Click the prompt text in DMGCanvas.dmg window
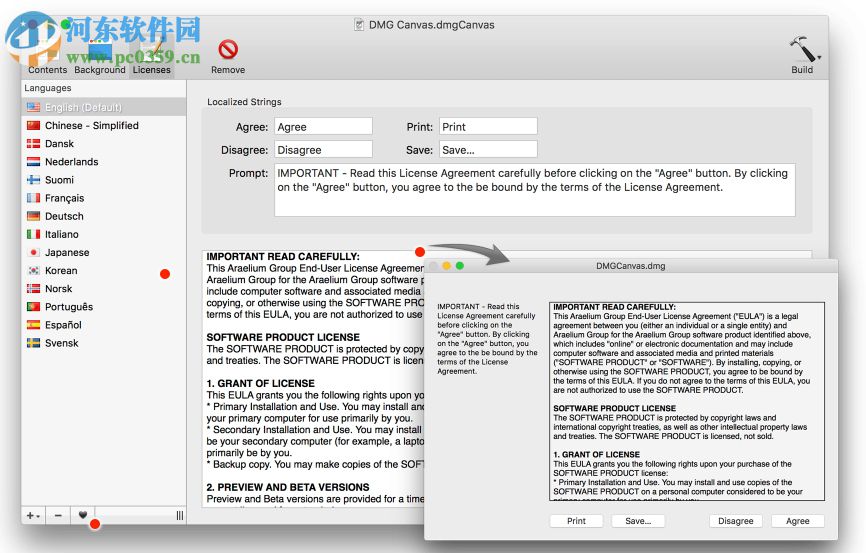This screenshot has height=553, width=866. (487, 339)
